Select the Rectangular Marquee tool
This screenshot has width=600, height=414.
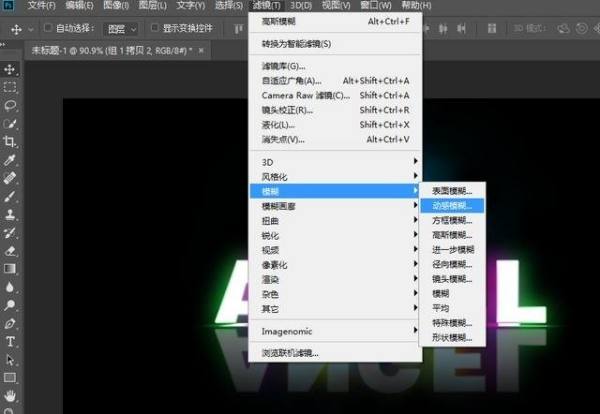pyautogui.click(x=10, y=87)
